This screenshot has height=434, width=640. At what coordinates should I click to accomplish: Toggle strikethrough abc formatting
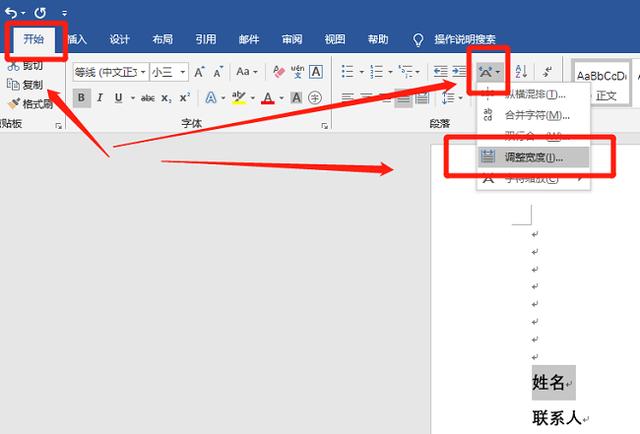pos(148,98)
